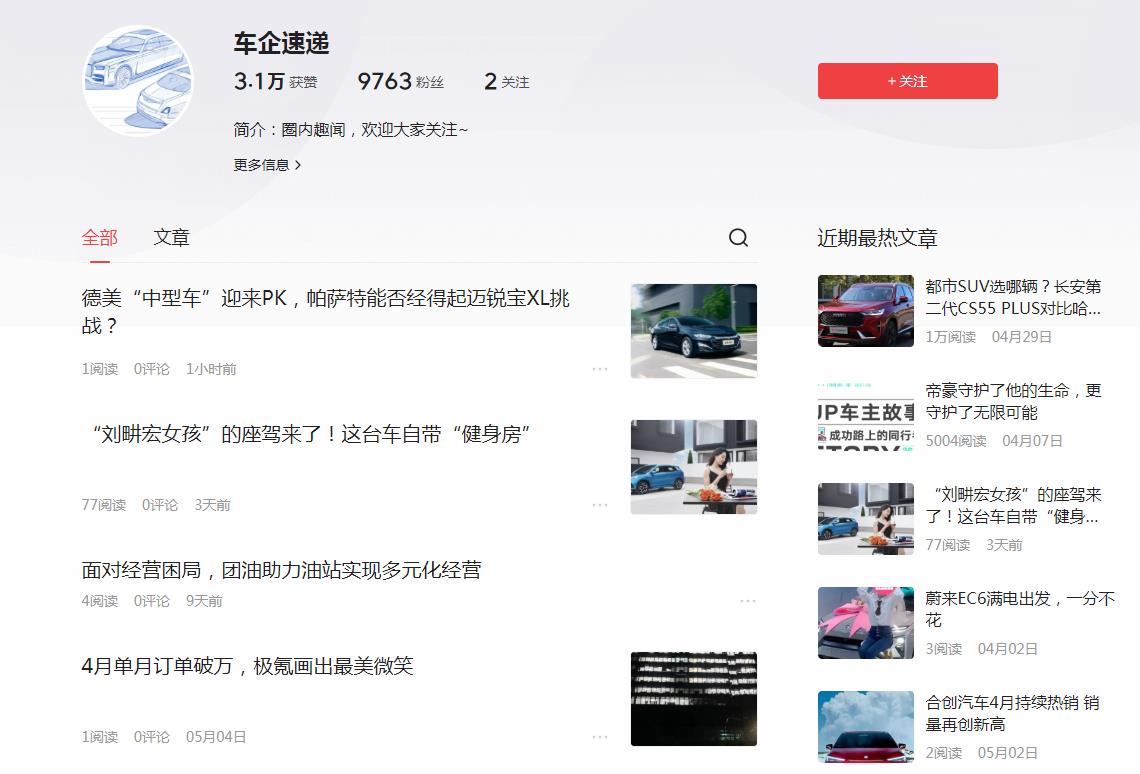
Task: Click the 9763 粉丝 follower count
Action: (x=401, y=81)
